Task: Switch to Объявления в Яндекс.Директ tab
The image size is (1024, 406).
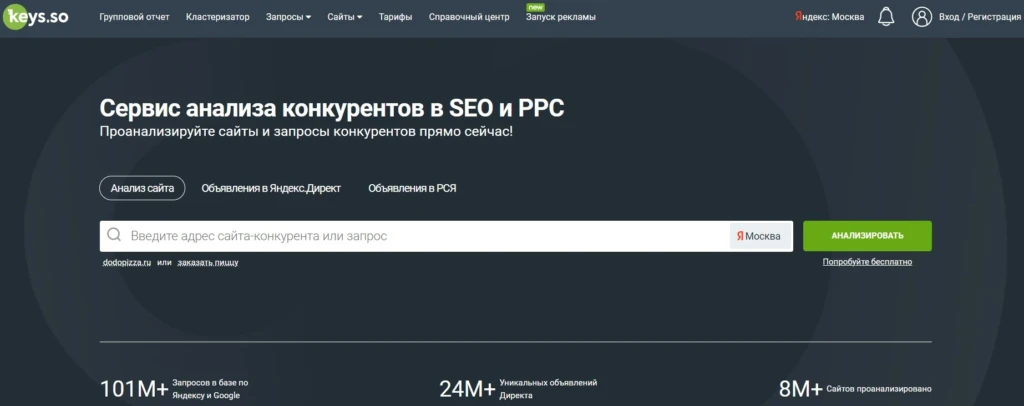Action: [271, 189]
